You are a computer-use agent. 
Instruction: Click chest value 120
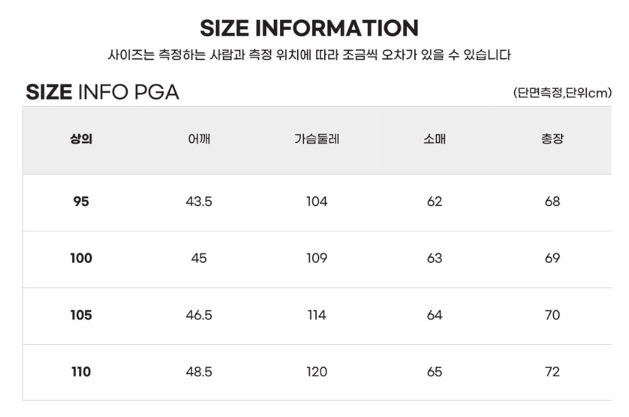pos(317,372)
